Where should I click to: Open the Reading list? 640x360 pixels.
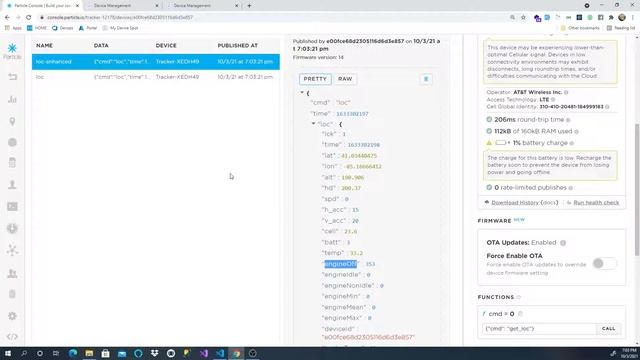(x=621, y=28)
